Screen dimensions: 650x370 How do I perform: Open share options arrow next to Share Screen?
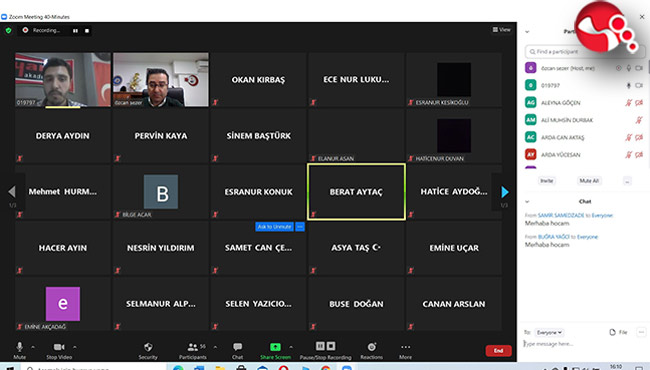coord(291,347)
